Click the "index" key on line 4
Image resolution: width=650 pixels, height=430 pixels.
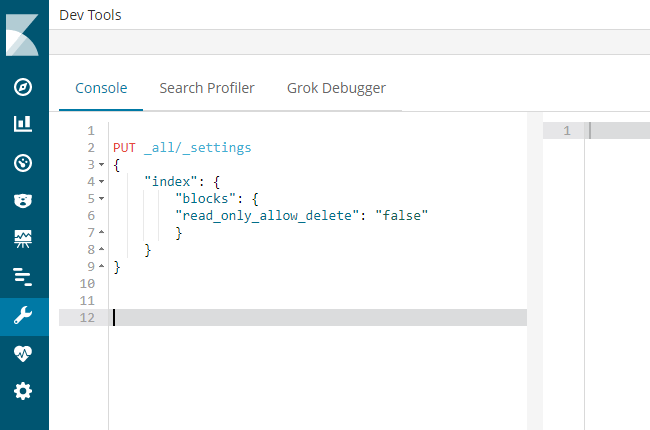point(171,182)
